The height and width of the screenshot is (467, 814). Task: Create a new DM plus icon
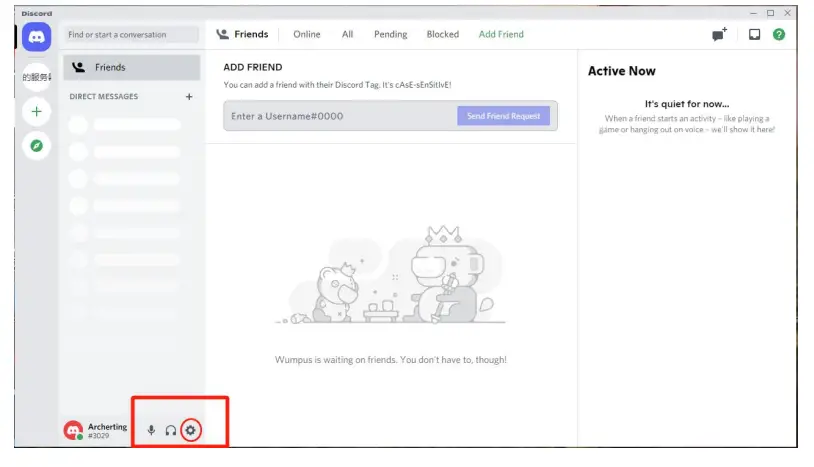coord(189,97)
